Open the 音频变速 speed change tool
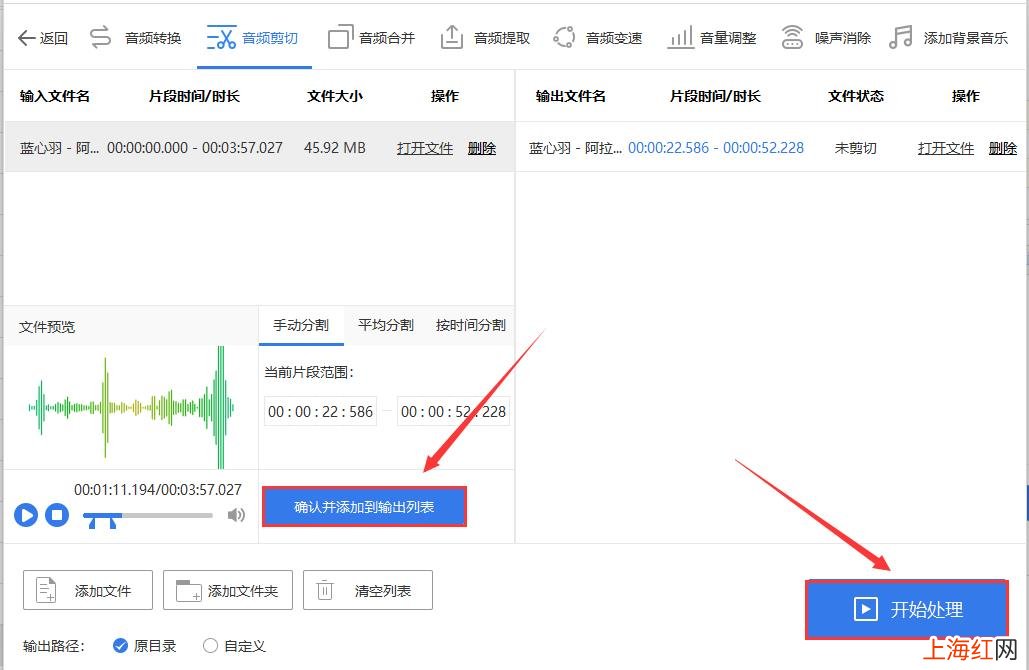The height and width of the screenshot is (670, 1029). (x=597, y=38)
